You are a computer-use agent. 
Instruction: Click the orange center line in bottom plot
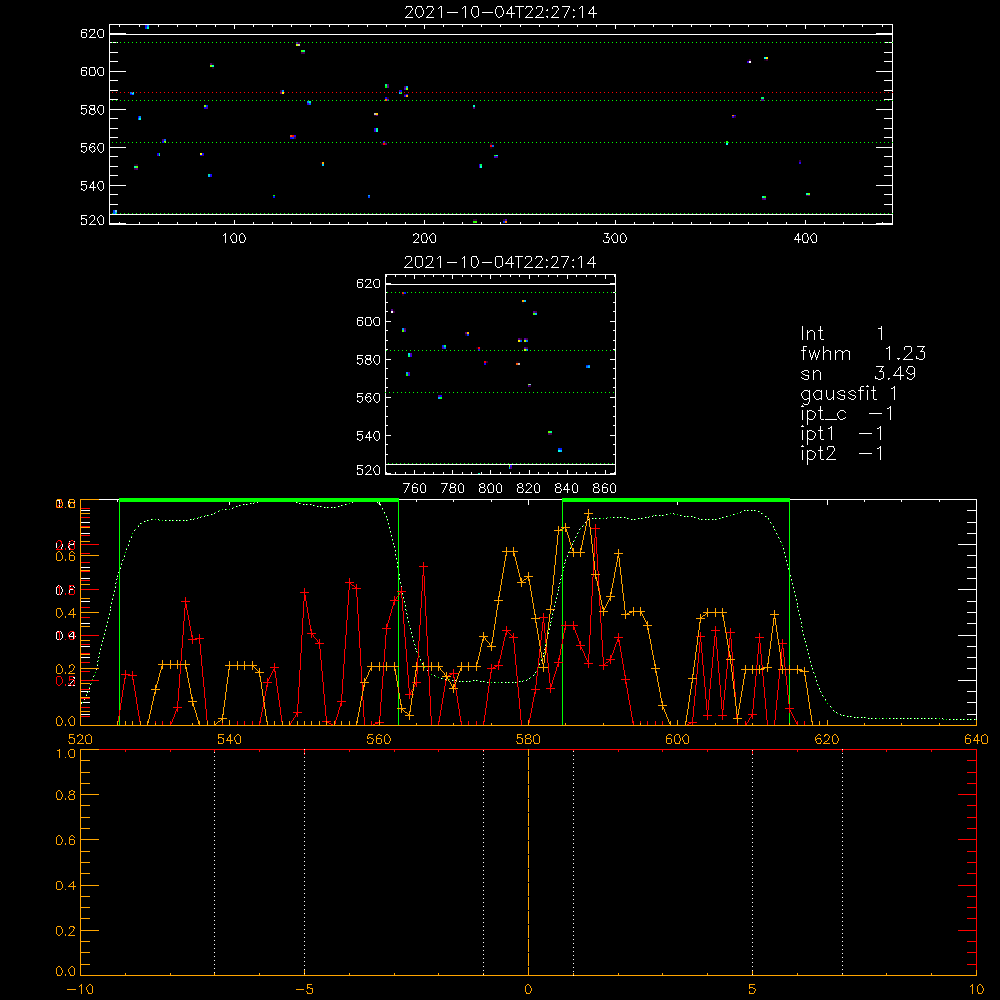pyautogui.click(x=528, y=862)
